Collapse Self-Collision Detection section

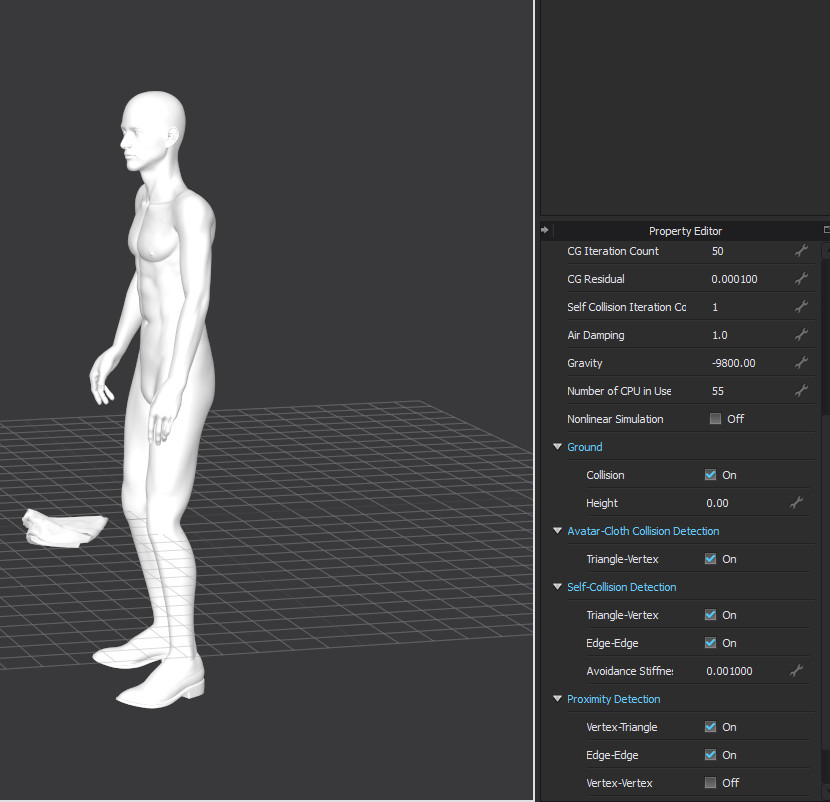[558, 587]
